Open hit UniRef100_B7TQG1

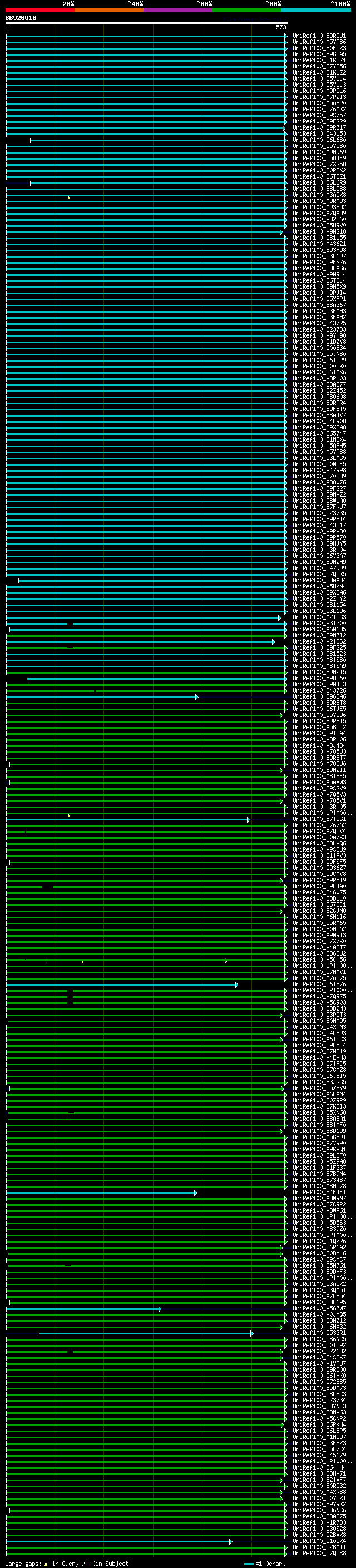319,819
